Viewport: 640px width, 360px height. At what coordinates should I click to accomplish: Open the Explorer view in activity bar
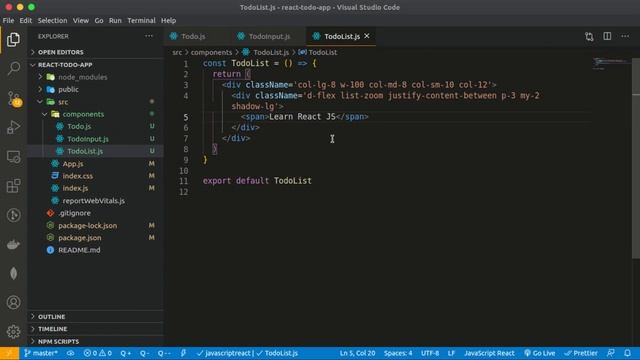(13, 40)
